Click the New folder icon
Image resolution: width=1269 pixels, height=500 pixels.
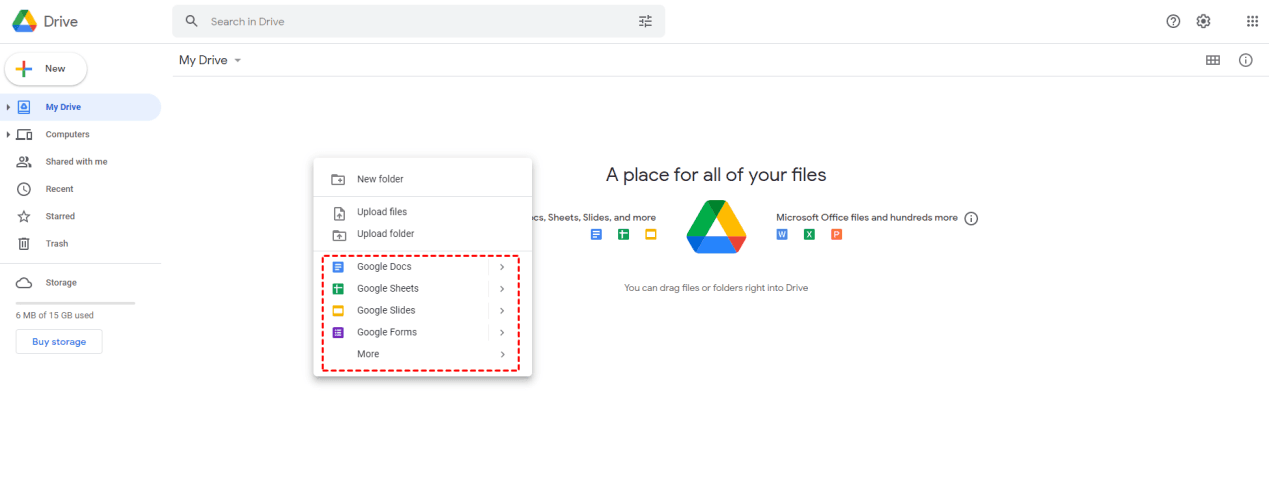point(338,180)
